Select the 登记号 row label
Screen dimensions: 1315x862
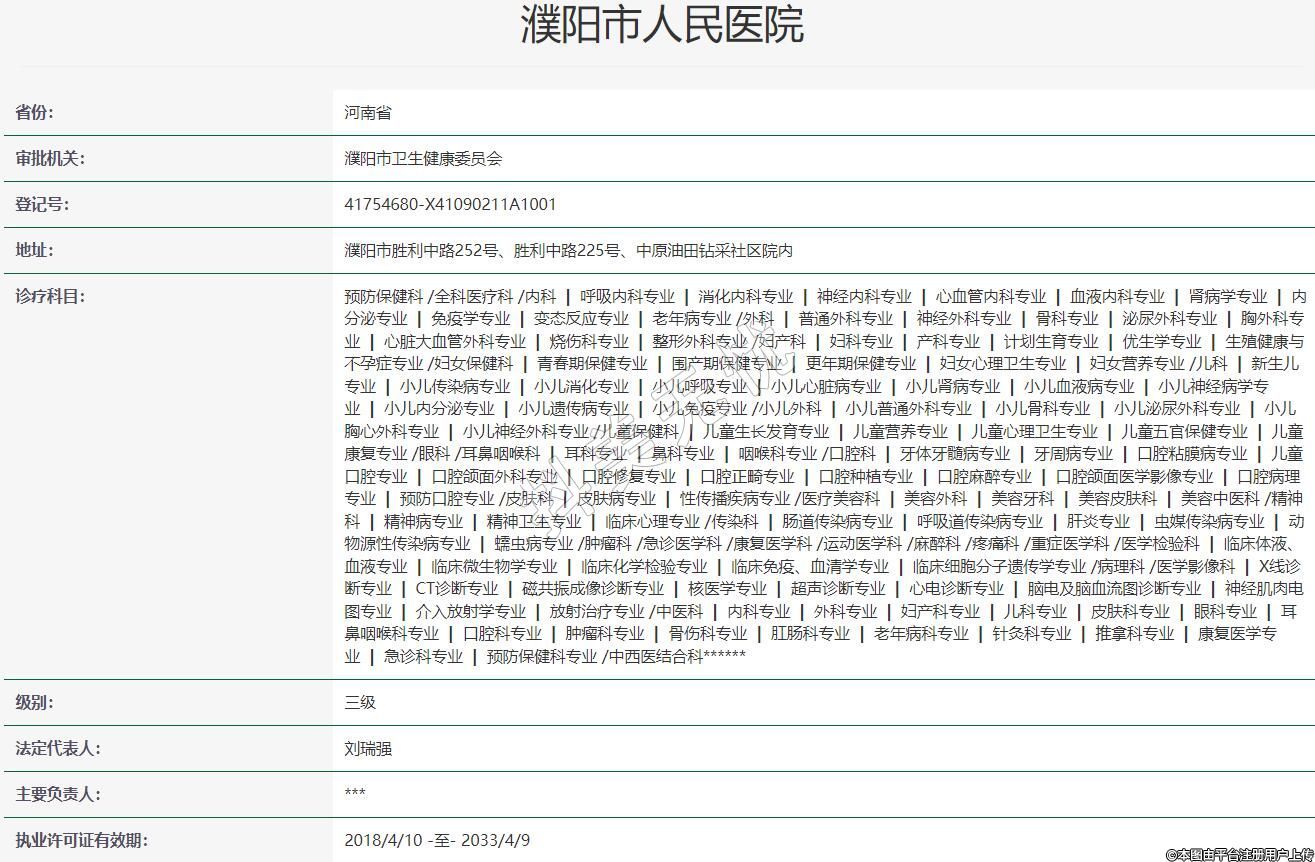tap(42, 204)
